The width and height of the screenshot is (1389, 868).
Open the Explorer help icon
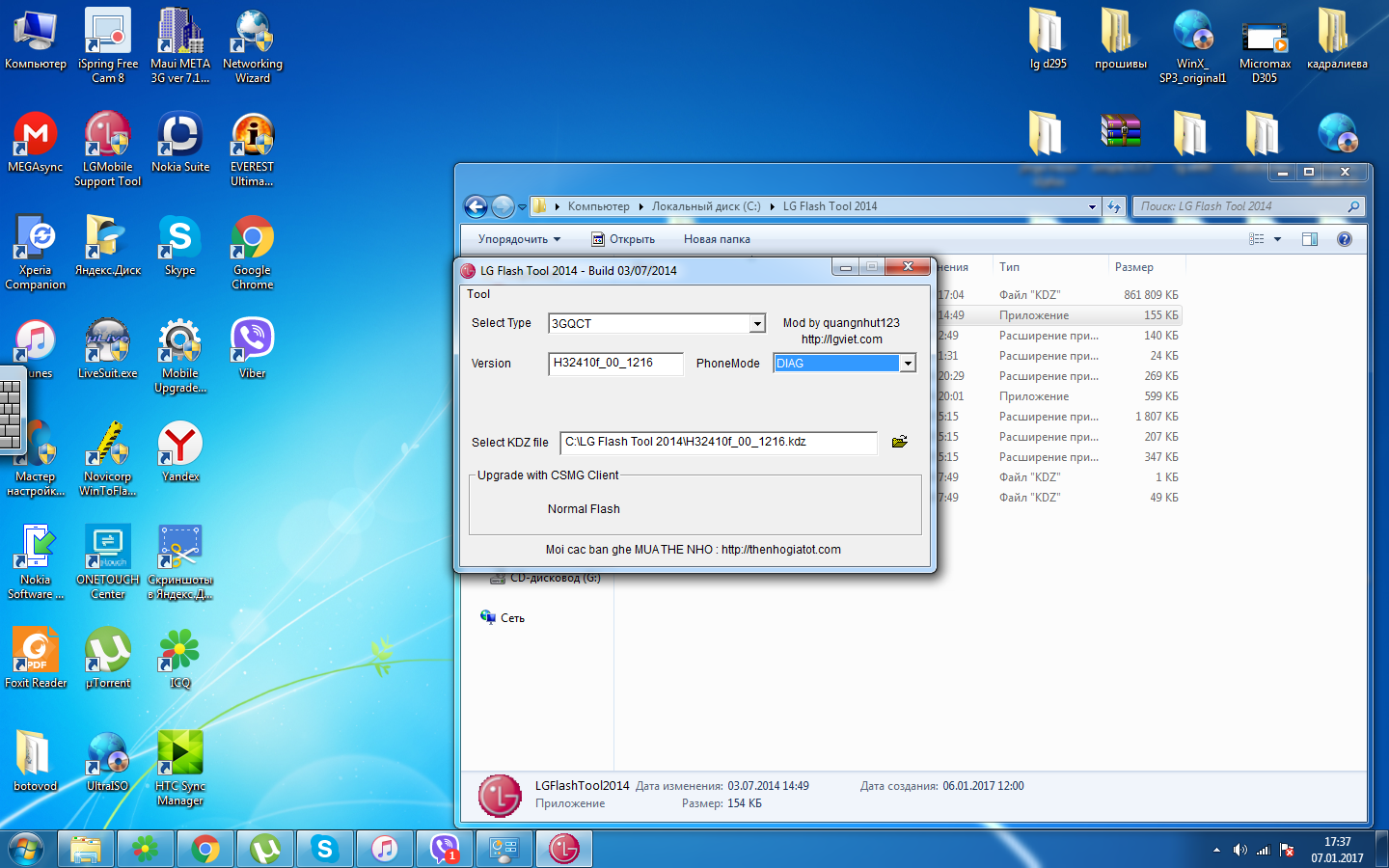point(1344,239)
